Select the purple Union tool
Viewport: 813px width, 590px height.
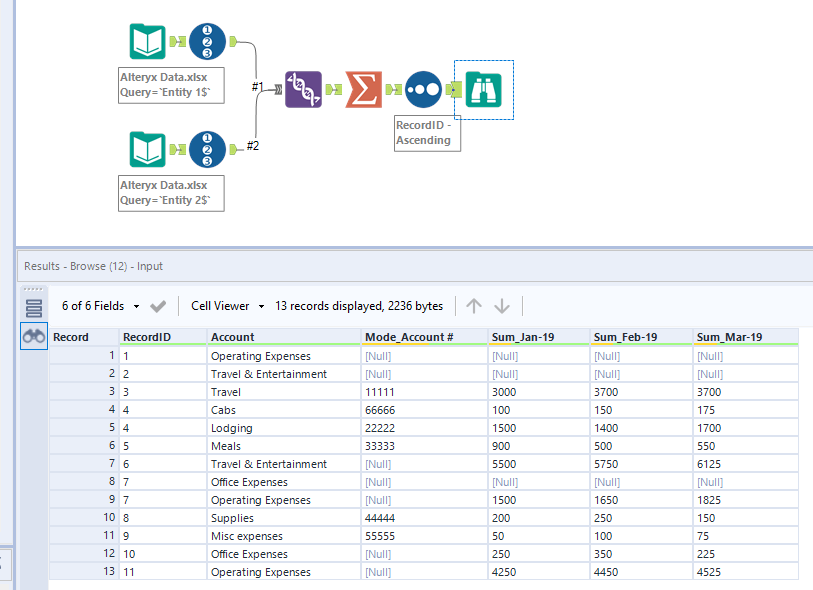click(303, 89)
